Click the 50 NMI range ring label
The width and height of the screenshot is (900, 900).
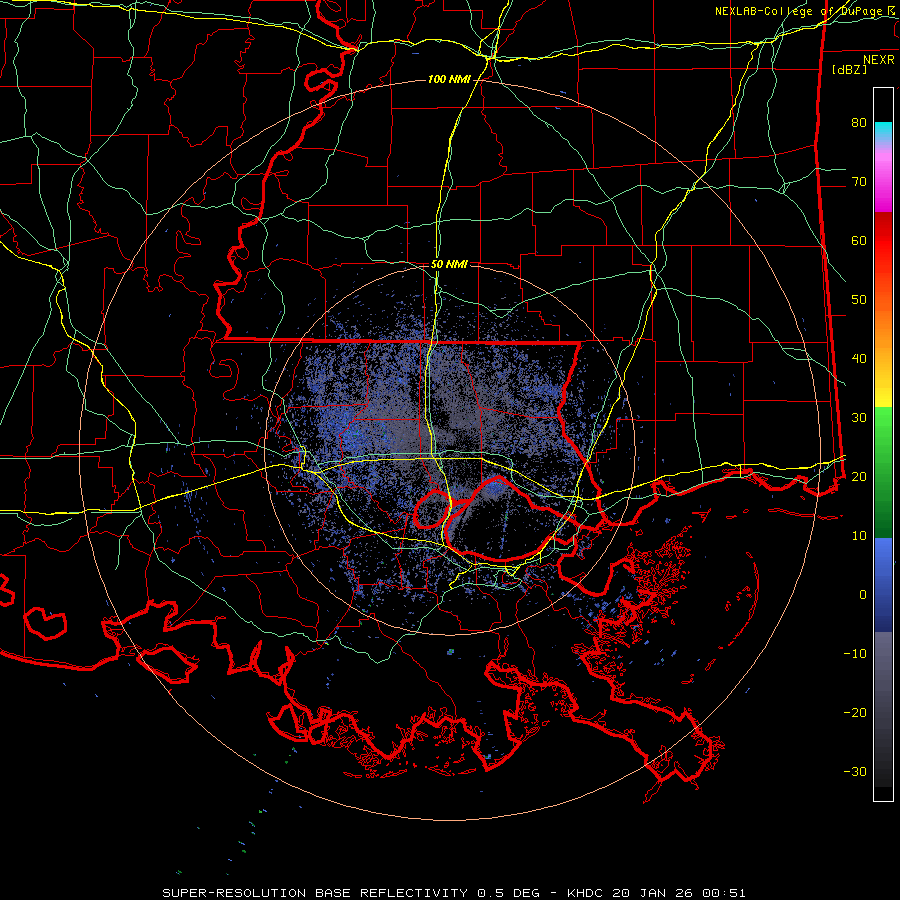(449, 265)
